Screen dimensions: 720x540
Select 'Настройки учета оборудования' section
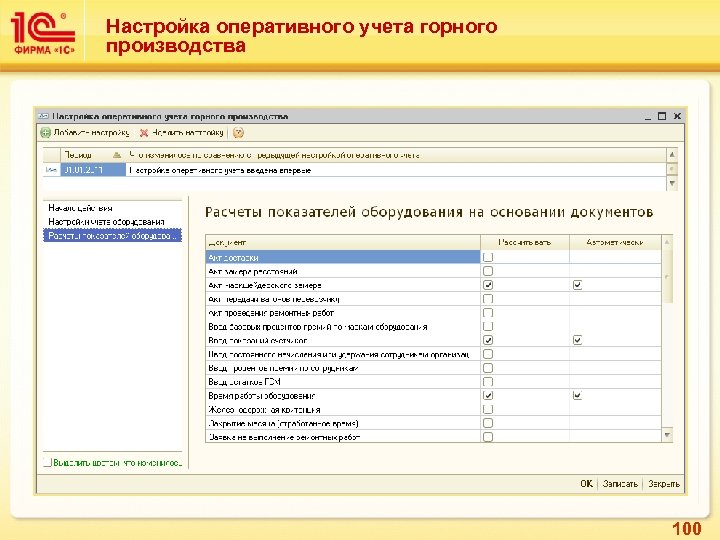pyautogui.click(x=107, y=222)
